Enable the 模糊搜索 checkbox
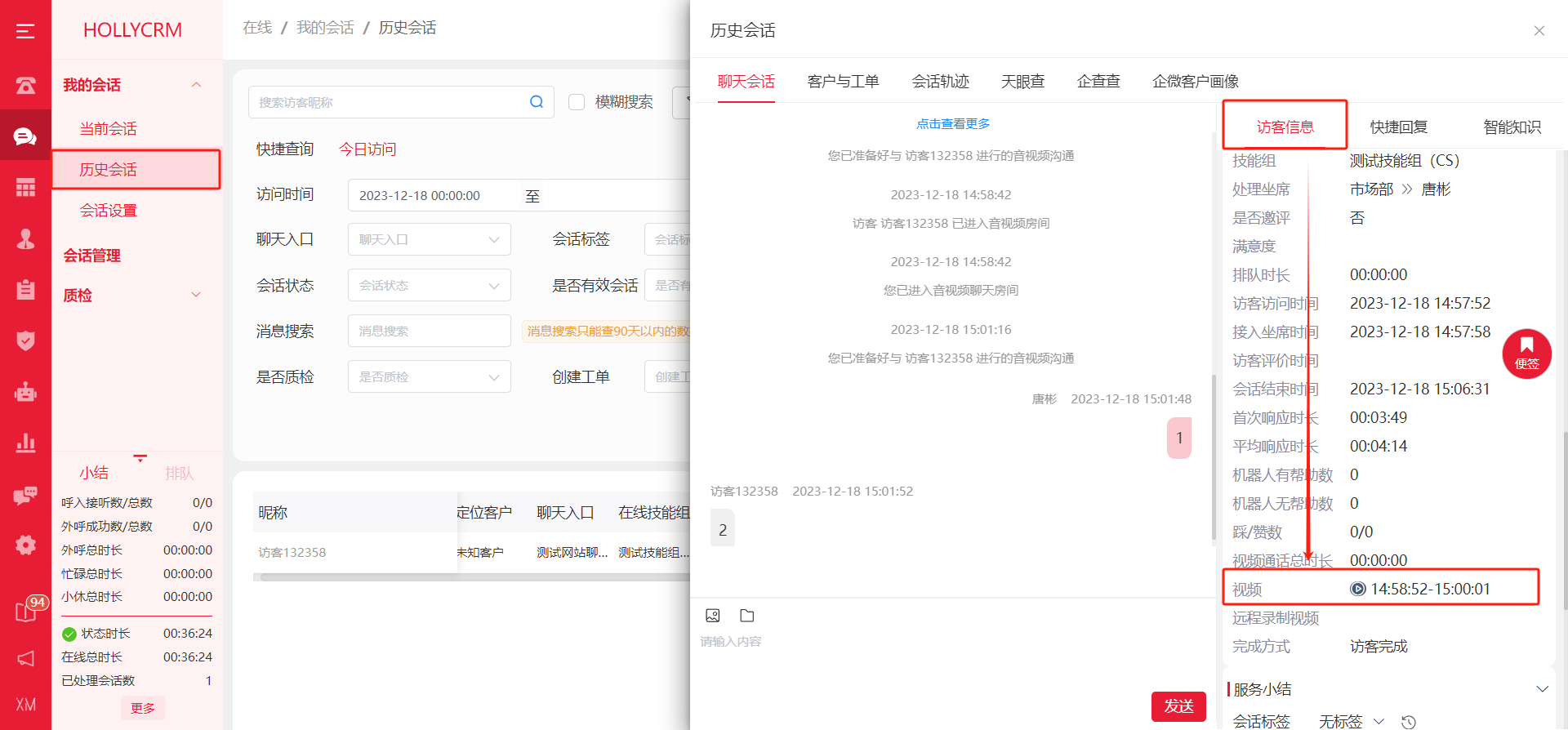The height and width of the screenshot is (730, 1568). tap(577, 102)
